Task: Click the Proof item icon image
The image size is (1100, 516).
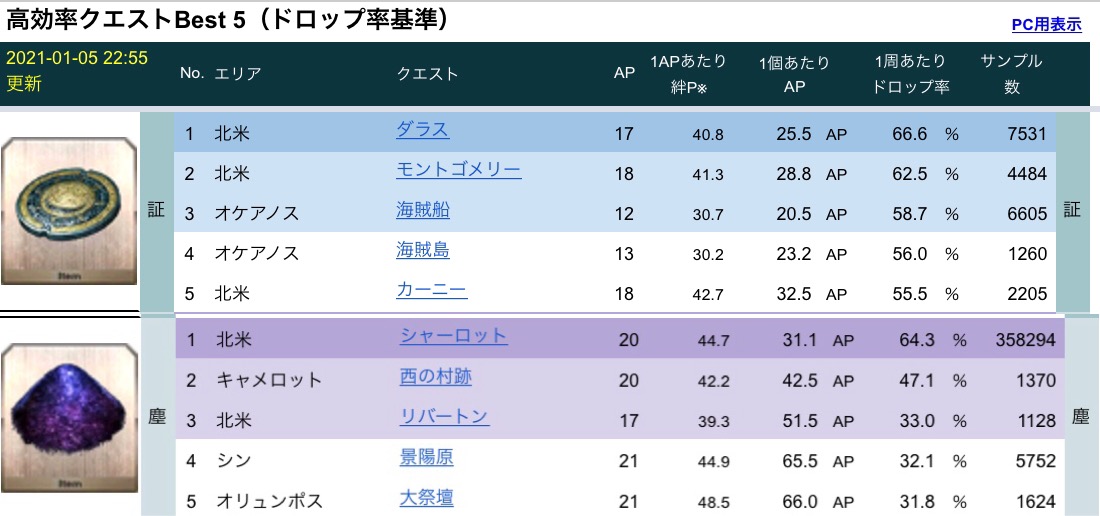Action: point(68,212)
